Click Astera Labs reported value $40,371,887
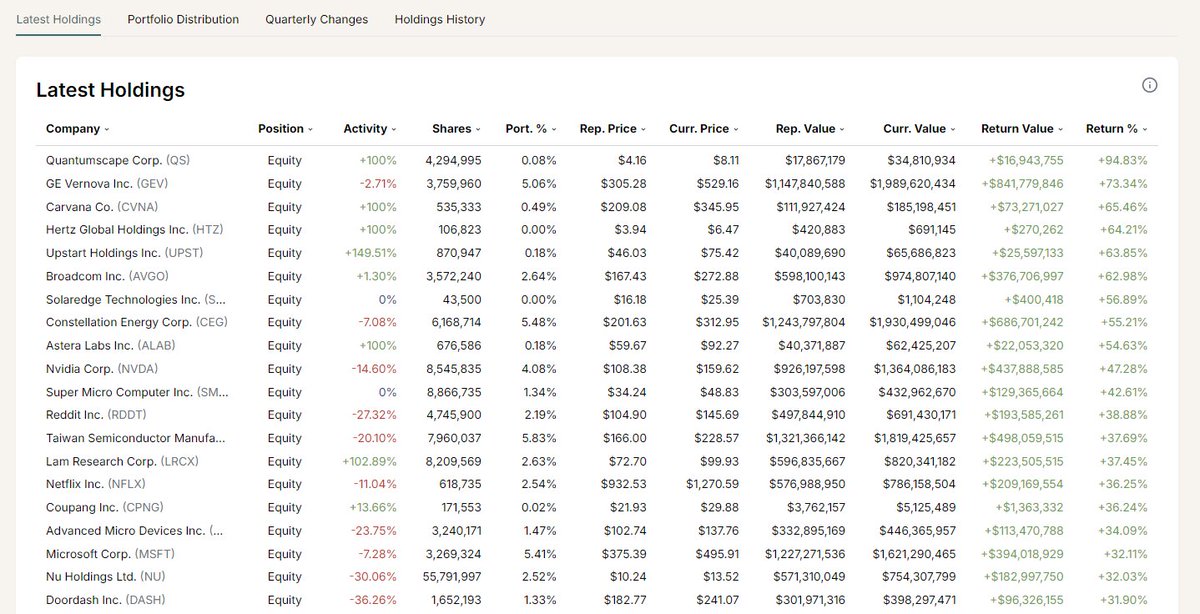 click(810, 345)
